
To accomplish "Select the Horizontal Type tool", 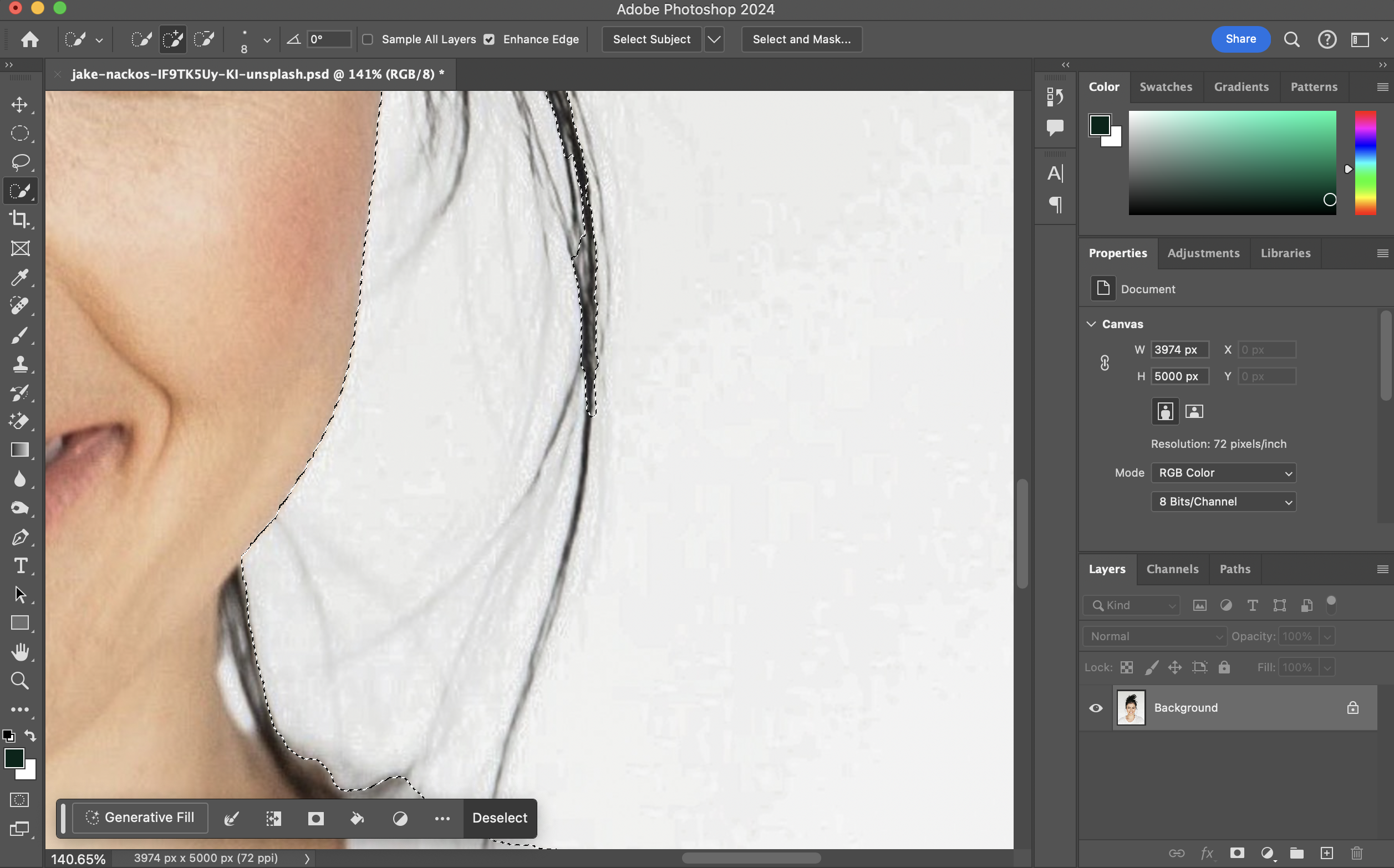I will (20, 566).
